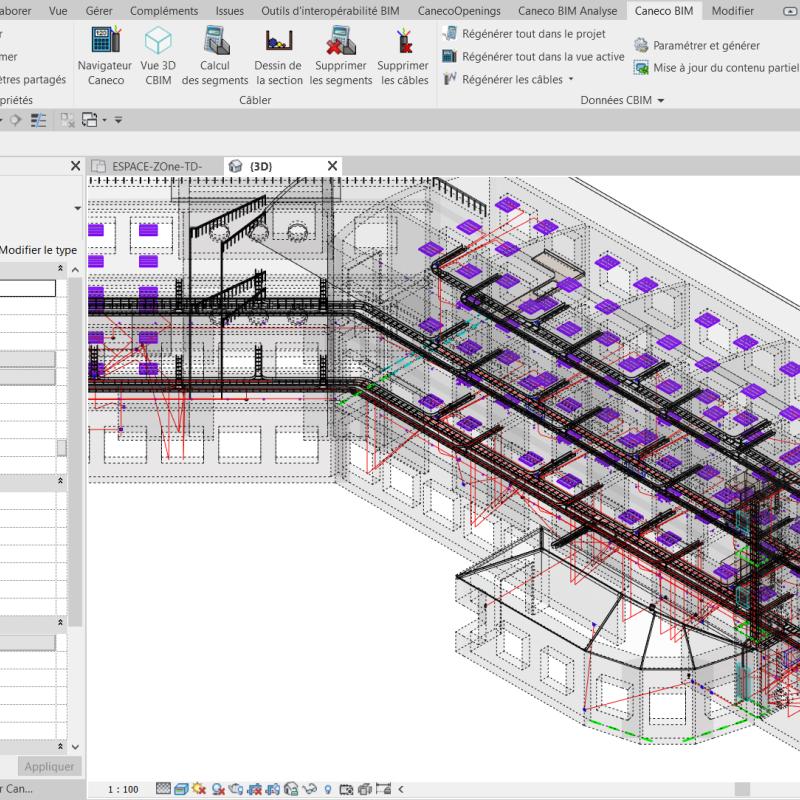Toggle sun path off icon
This screenshot has height=800, width=800.
[x=199, y=789]
